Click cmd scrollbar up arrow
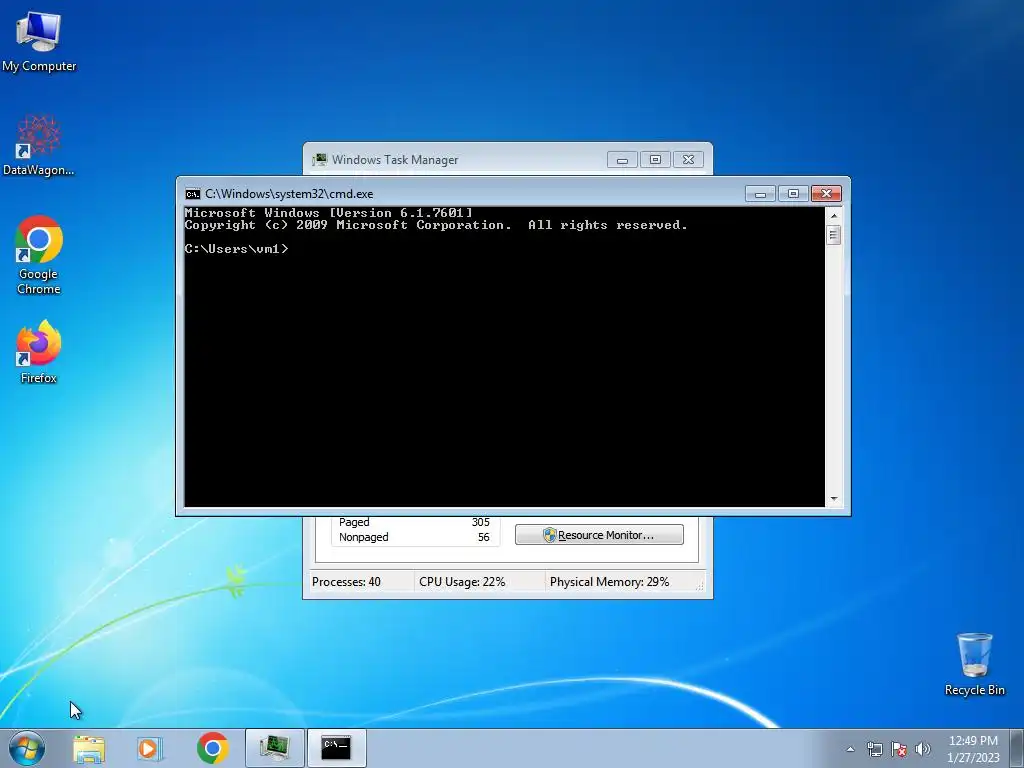The height and width of the screenshot is (768, 1024). click(x=833, y=216)
